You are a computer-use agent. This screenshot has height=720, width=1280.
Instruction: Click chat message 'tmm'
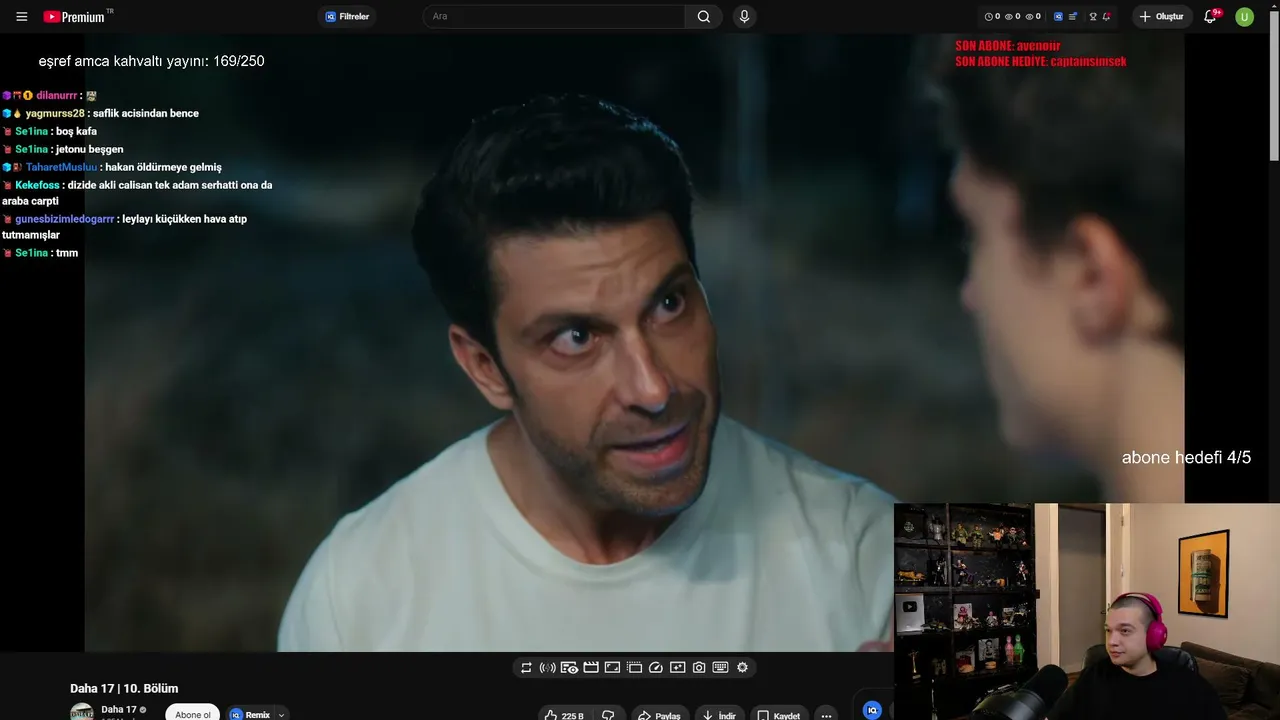67,253
